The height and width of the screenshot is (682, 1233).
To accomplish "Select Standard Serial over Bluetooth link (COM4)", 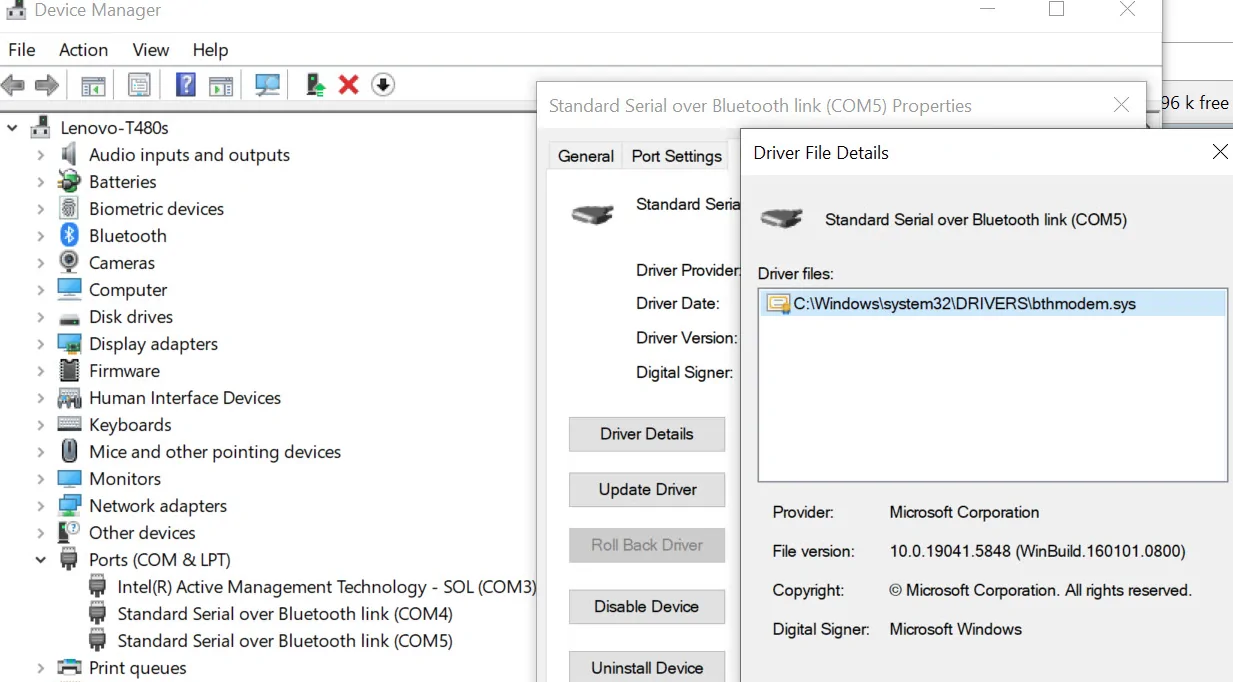I will pos(284,614).
